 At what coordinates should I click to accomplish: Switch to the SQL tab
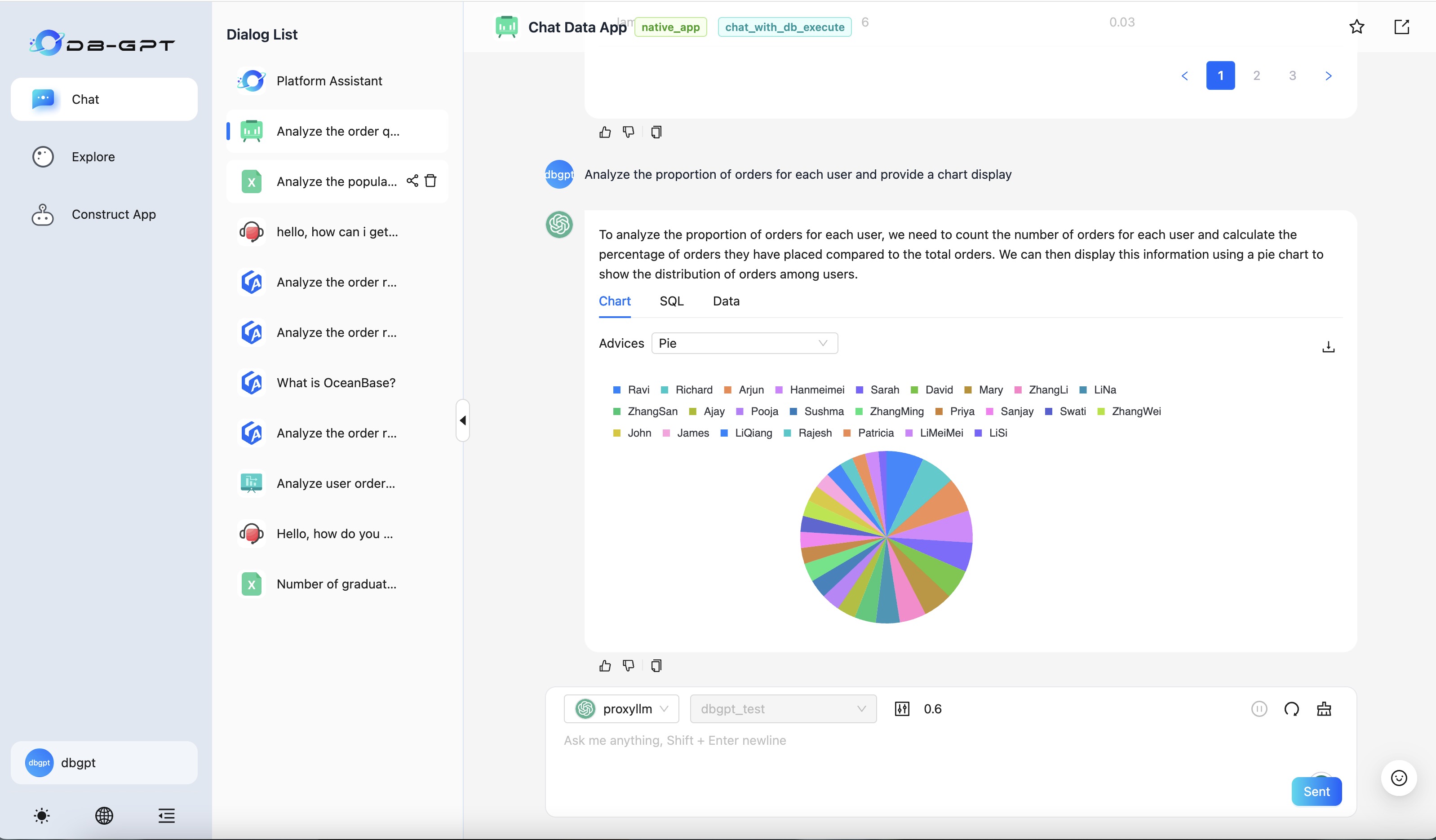[671, 301]
